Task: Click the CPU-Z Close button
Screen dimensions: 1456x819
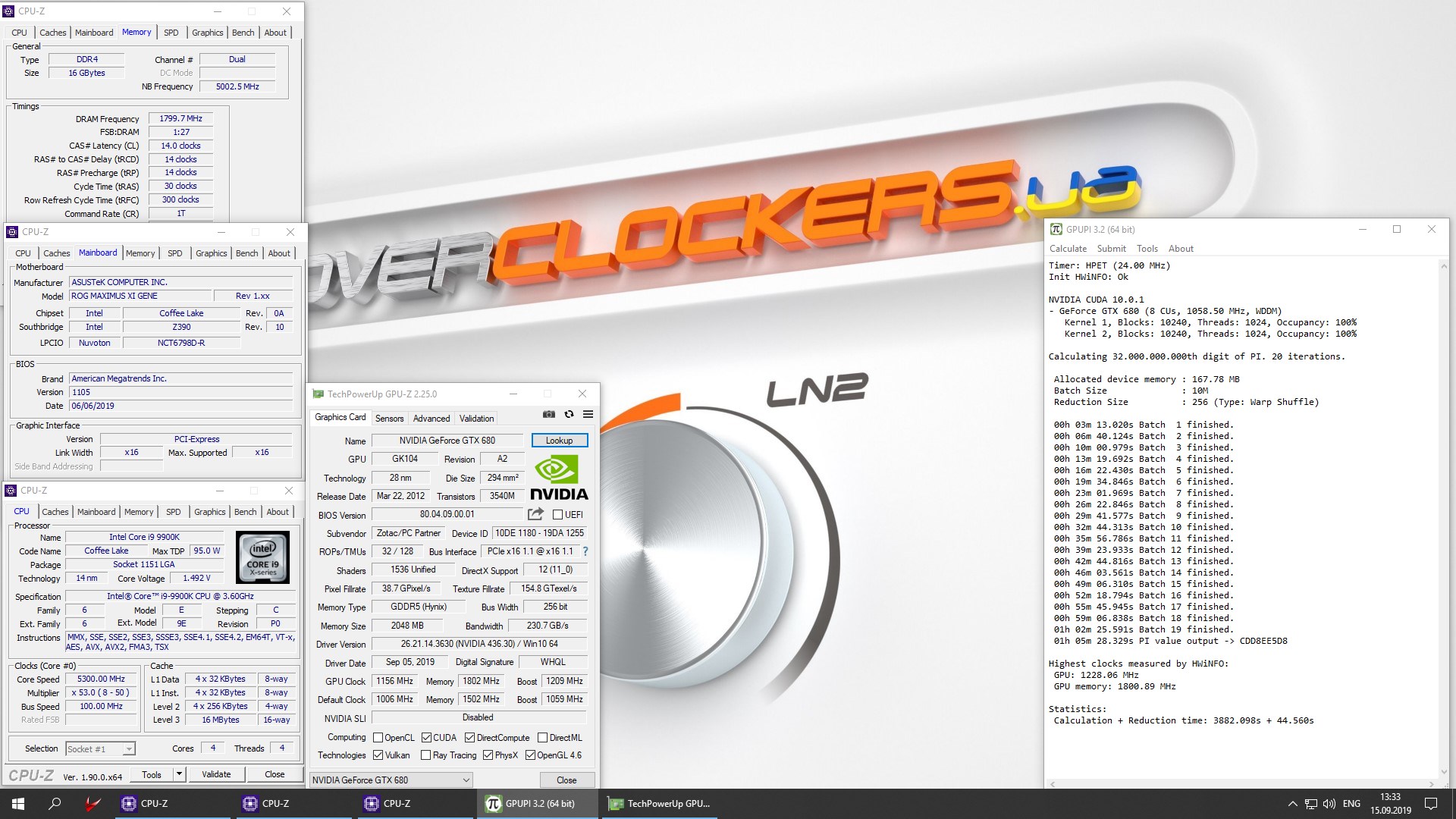Action: [275, 774]
